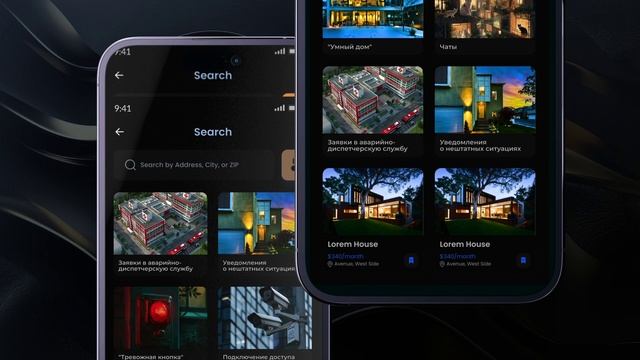The width and height of the screenshot is (640, 360).
Task: Open the 'Уведомления о нештатных ситуациях' image on the left phone
Action: point(256,223)
